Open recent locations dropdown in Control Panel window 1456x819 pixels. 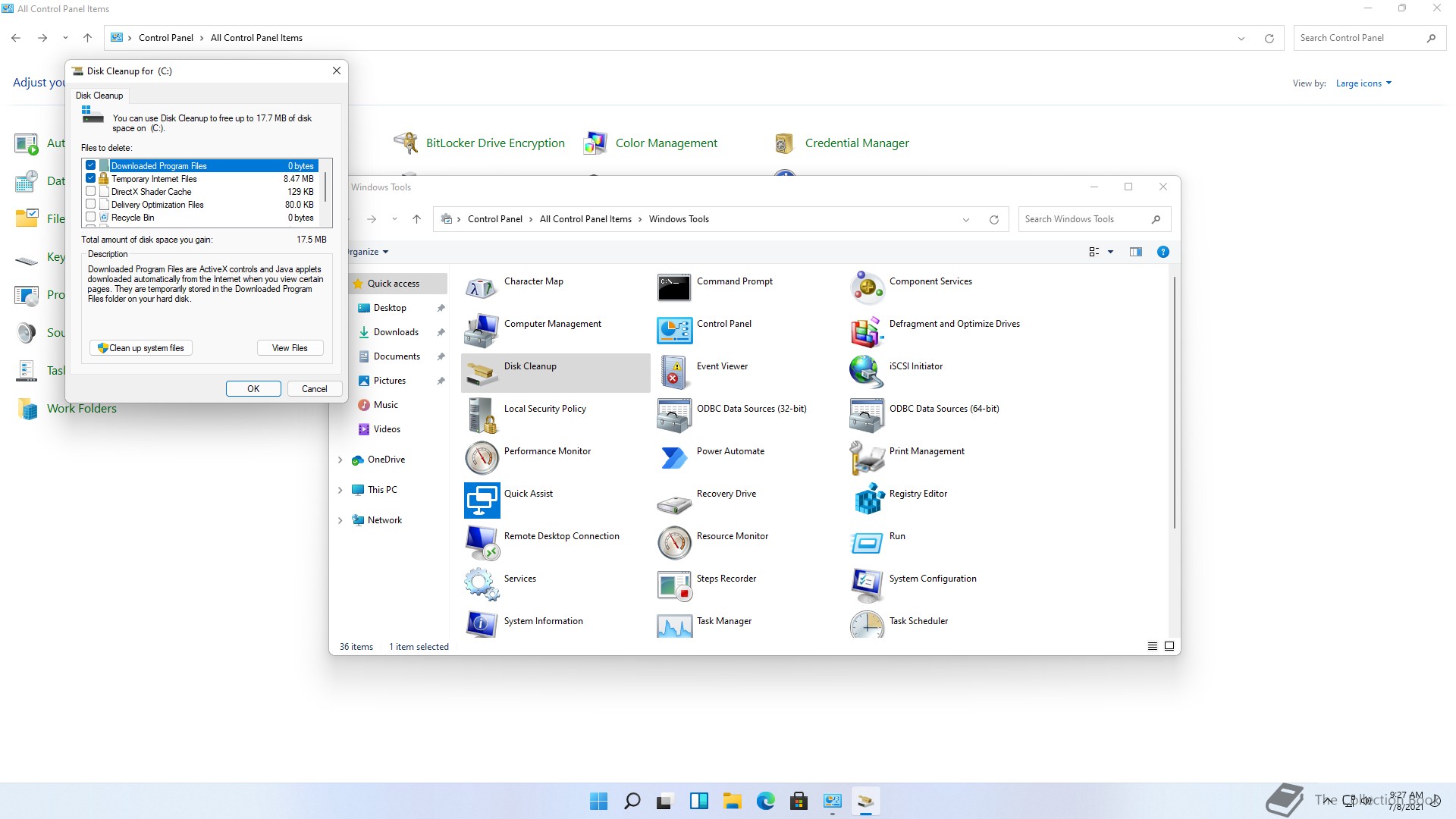click(x=65, y=38)
